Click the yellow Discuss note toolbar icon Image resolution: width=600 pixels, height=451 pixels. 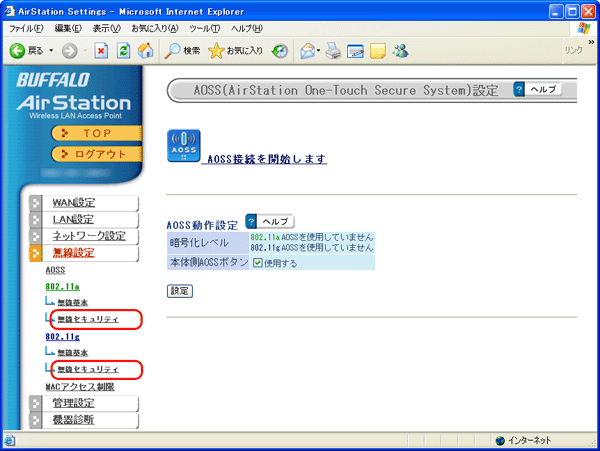pos(378,51)
